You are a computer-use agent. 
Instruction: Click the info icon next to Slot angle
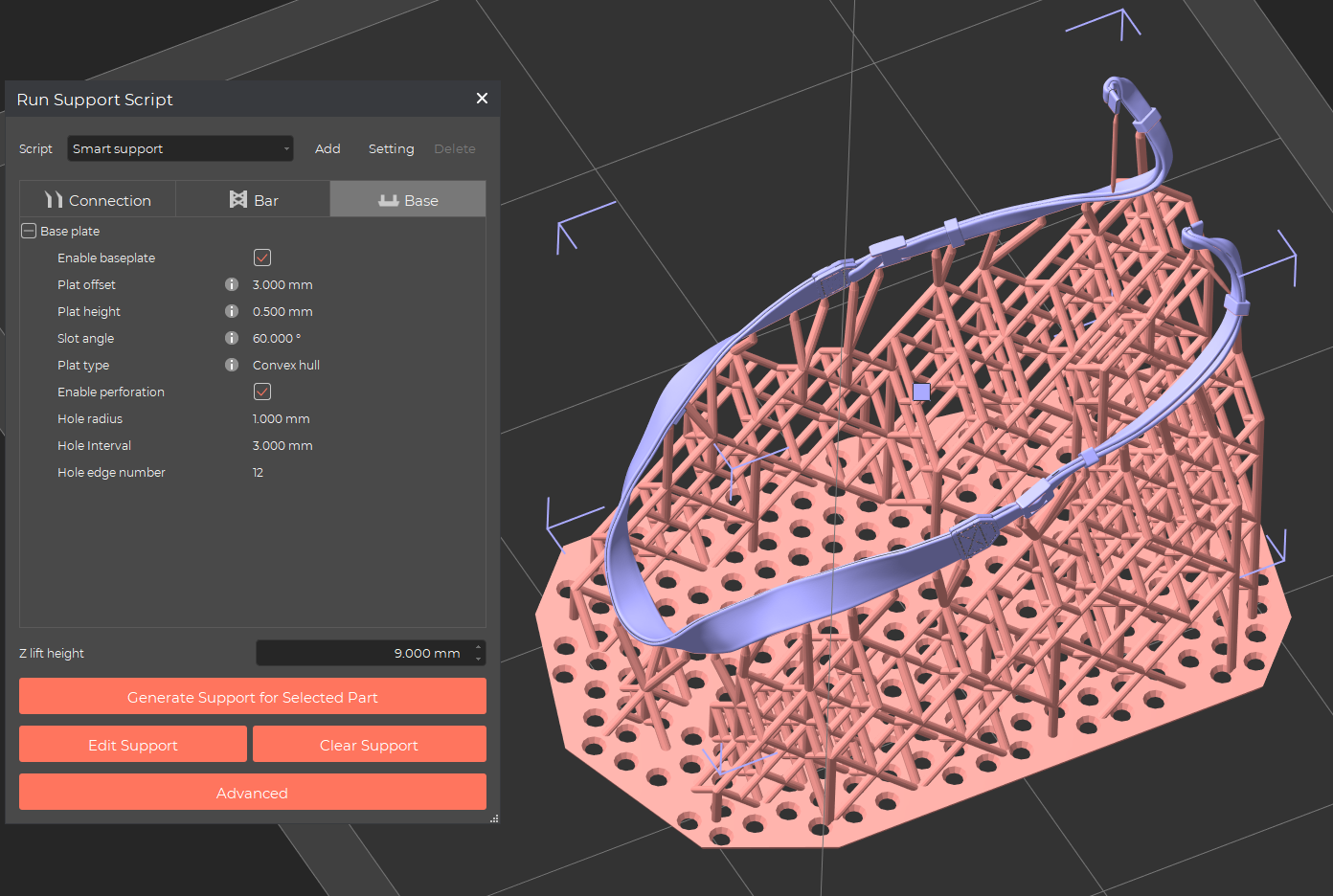click(231, 338)
